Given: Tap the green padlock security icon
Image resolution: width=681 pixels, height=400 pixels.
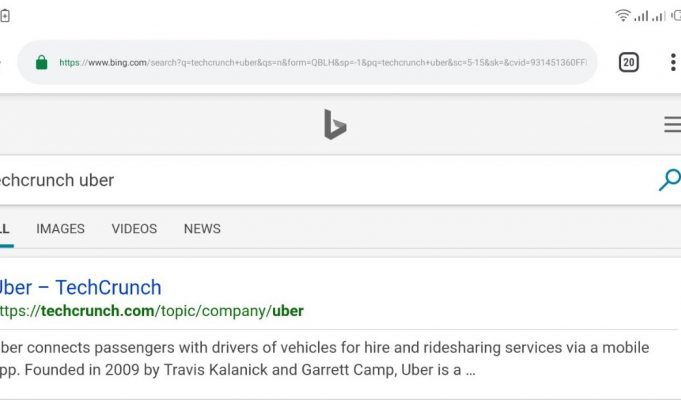Looking at the screenshot, I should pyautogui.click(x=42, y=62).
